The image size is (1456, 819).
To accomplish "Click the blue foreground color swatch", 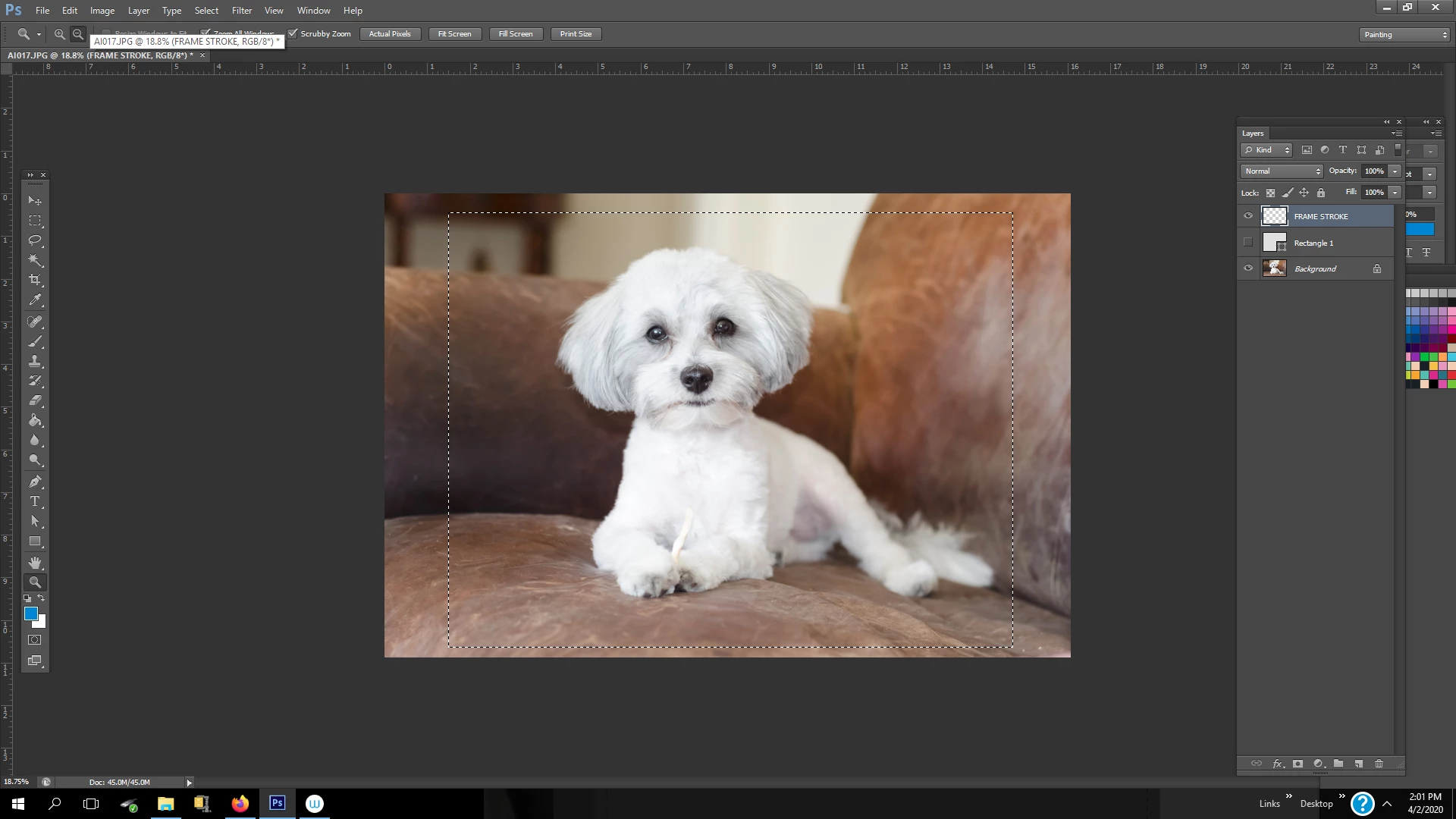I will (x=30, y=613).
